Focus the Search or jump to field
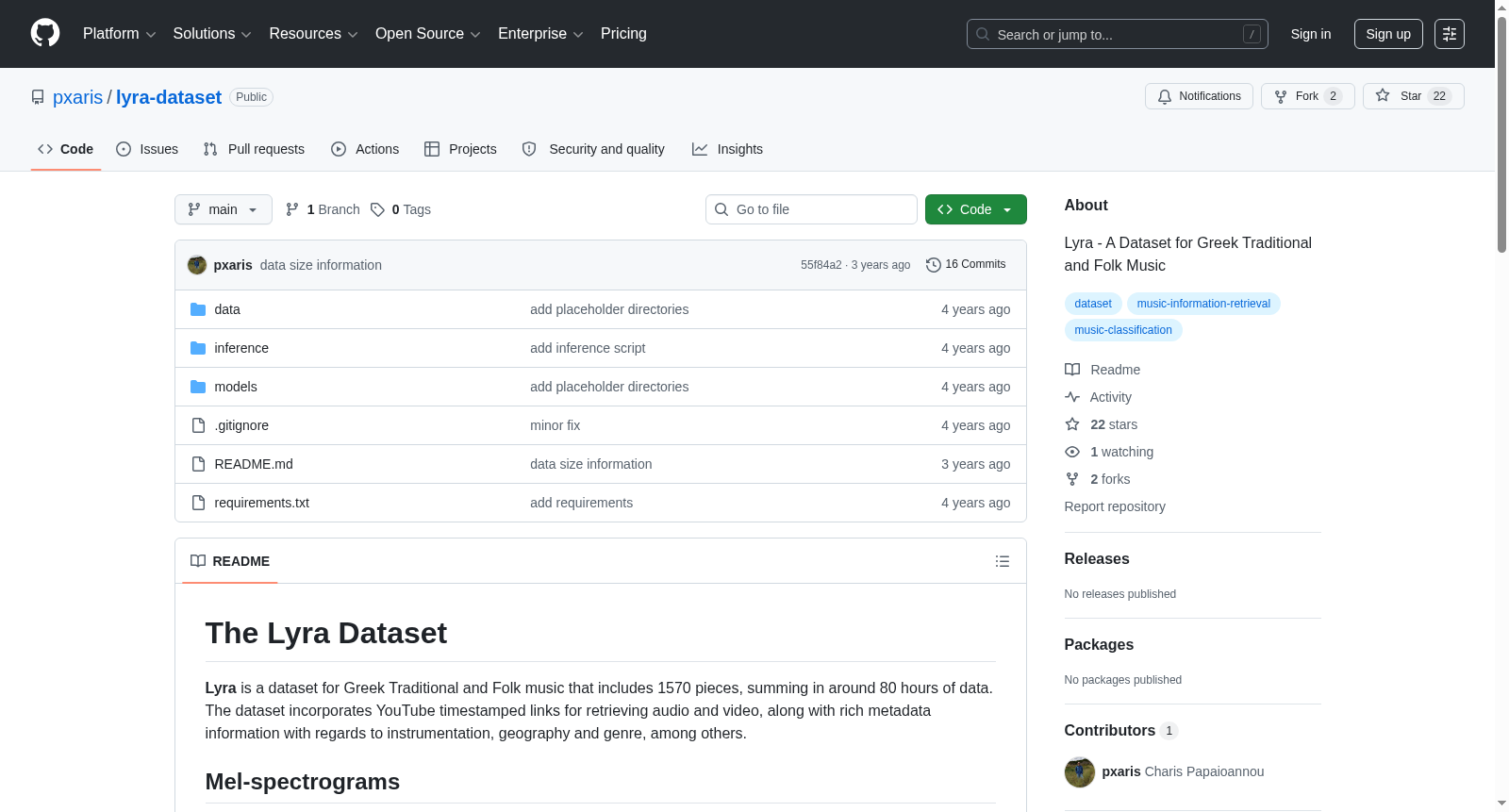Viewport: 1509px width, 812px height. [x=1118, y=34]
